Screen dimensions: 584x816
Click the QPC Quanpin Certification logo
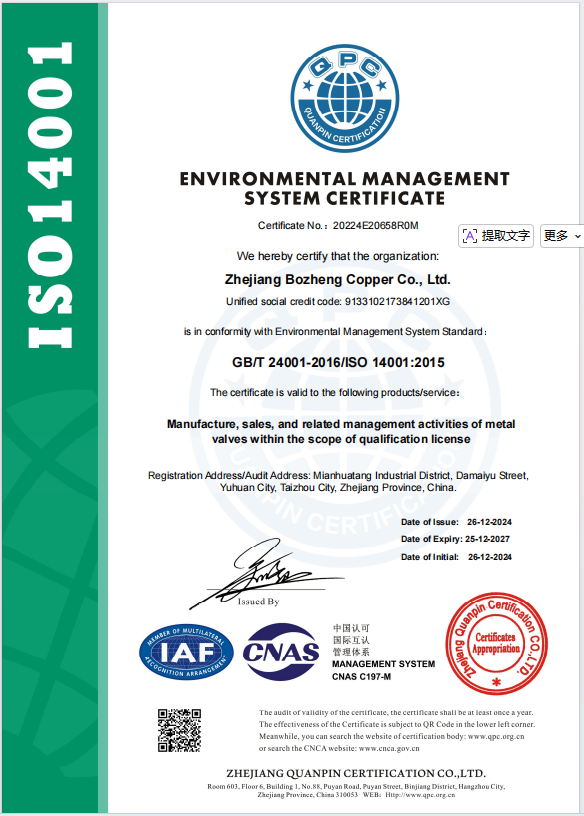(x=345, y=98)
